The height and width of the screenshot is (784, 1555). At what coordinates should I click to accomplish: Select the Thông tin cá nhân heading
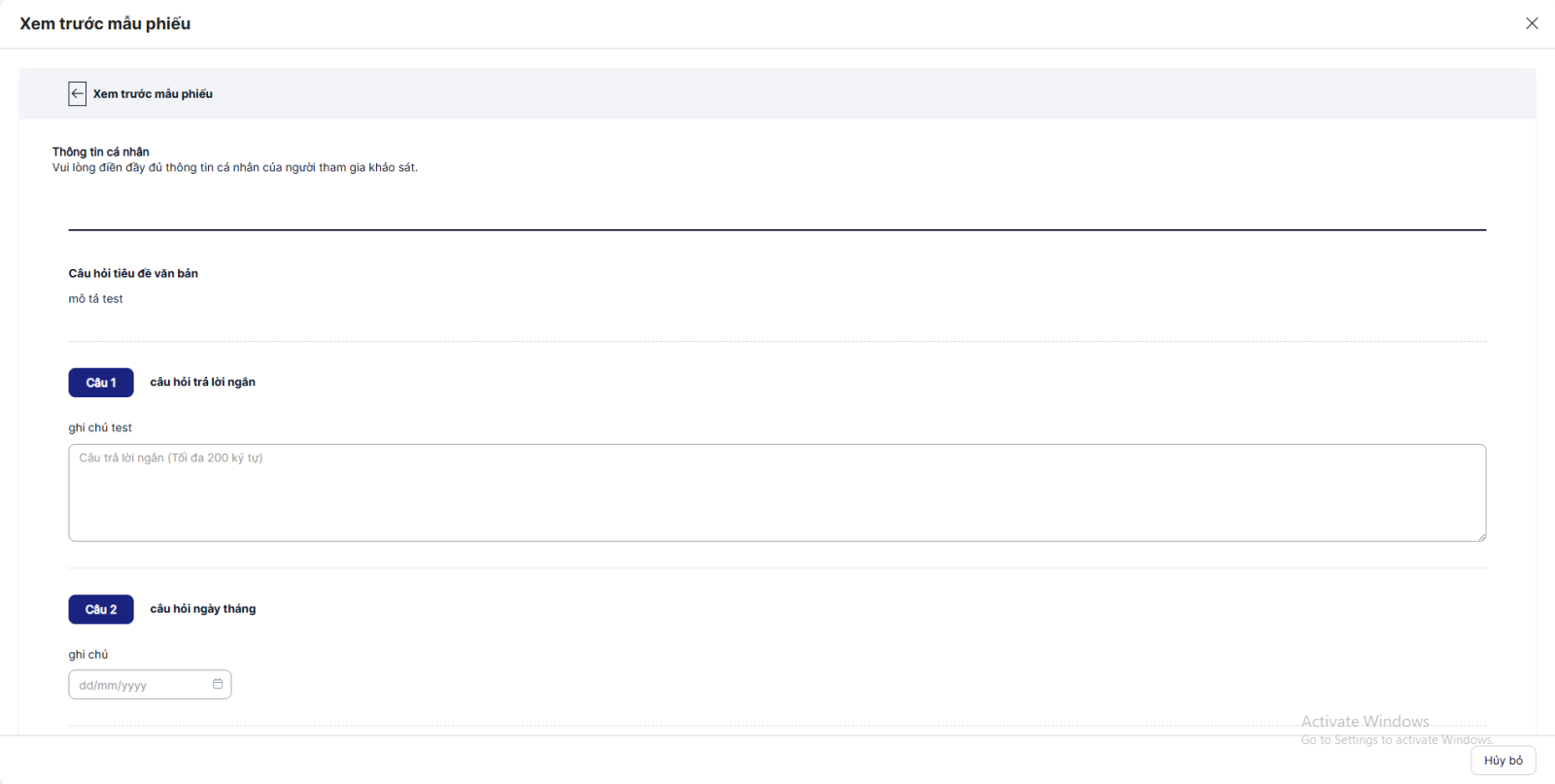[101, 152]
